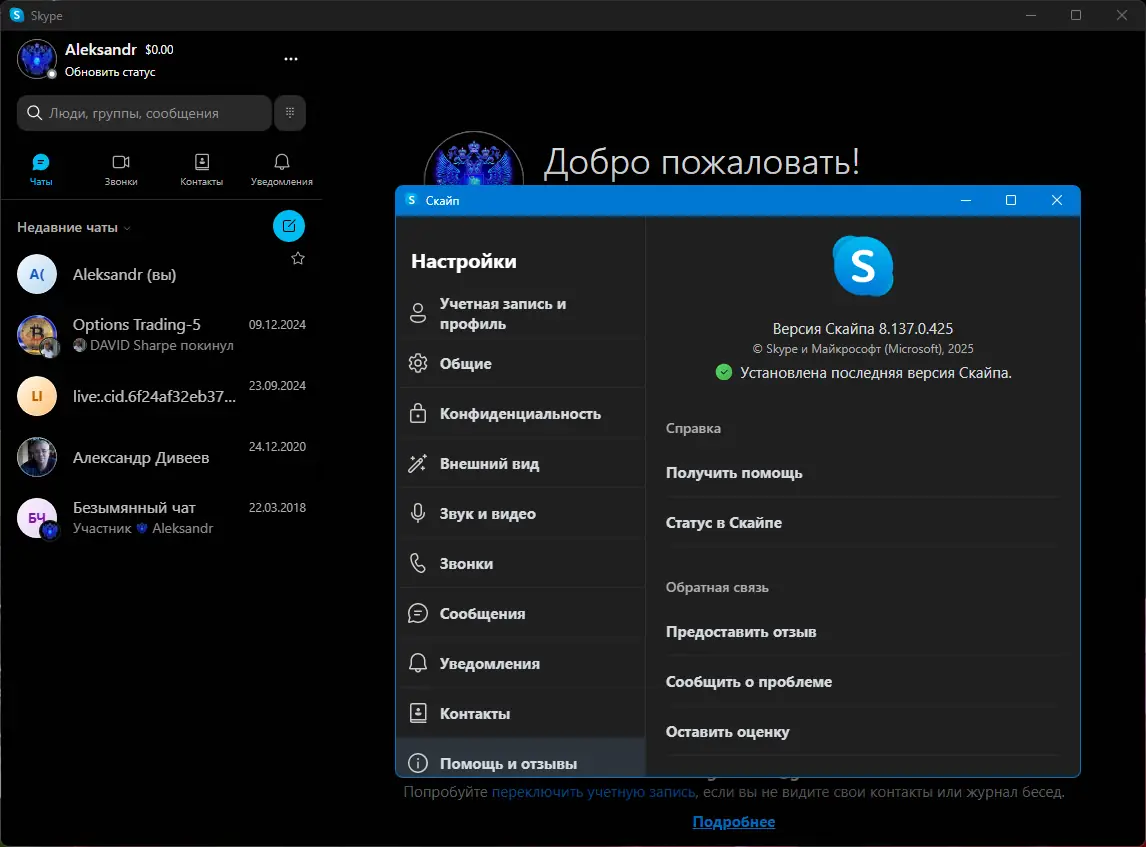
Task: Start a new chat with the compose icon
Action: click(289, 226)
